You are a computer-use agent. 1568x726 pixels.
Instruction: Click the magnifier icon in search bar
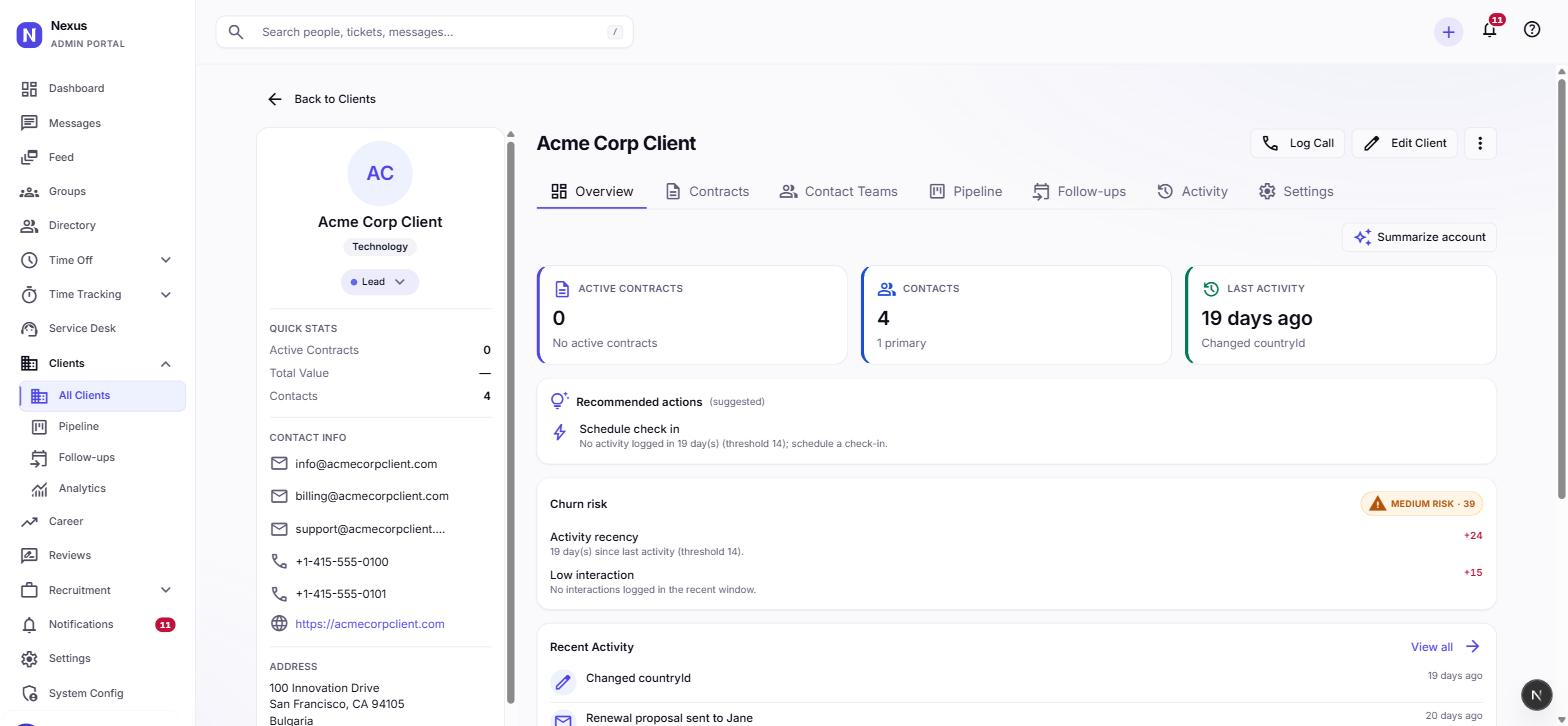236,32
